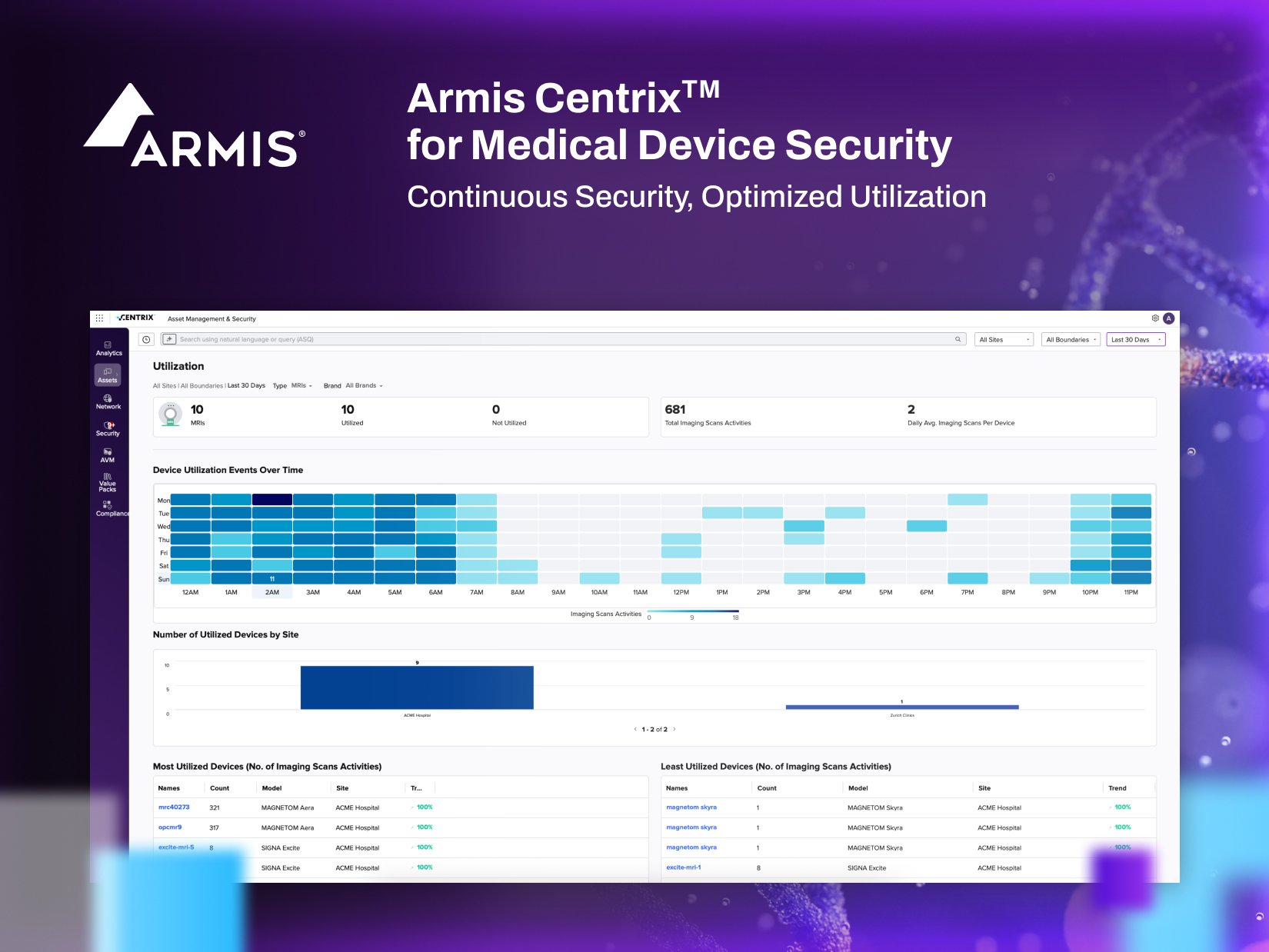Click the 1 - 2 of 2 pagination text
The height and width of the screenshot is (952, 1269).
(654, 730)
